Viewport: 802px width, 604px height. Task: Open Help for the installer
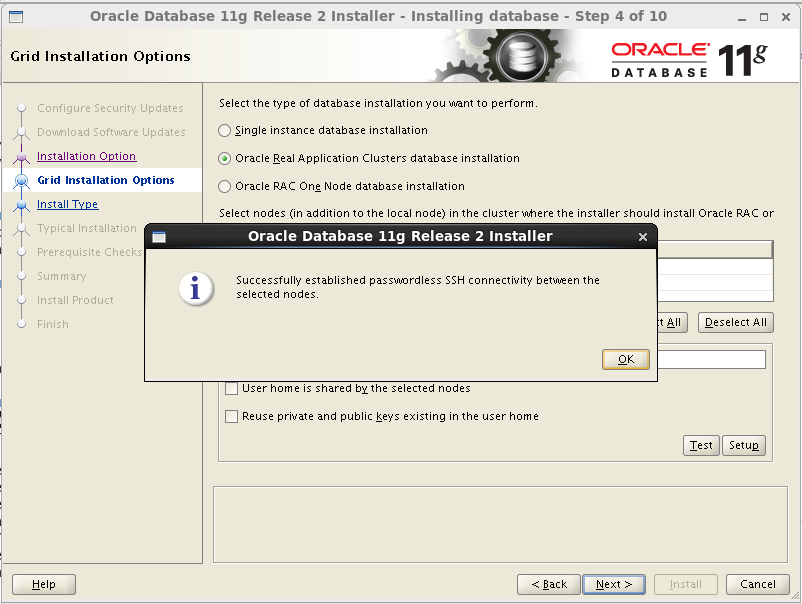pyautogui.click(x=43, y=584)
